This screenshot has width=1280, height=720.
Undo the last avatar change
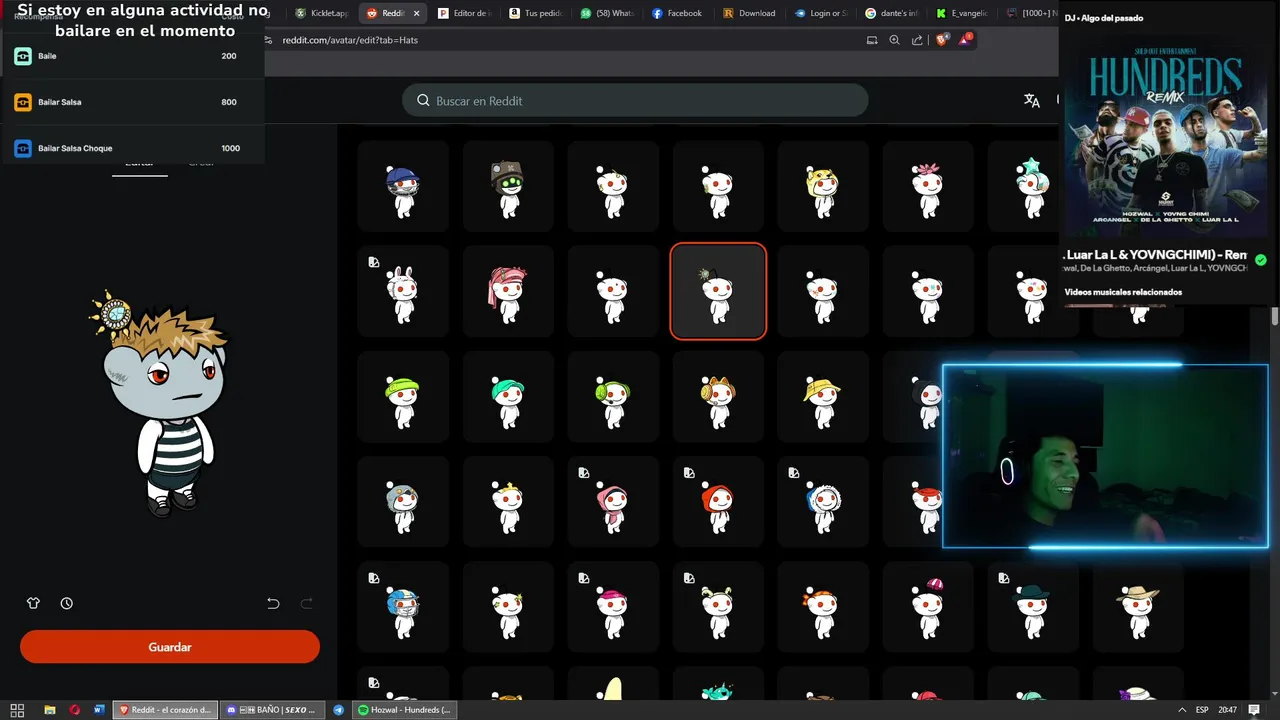(273, 603)
